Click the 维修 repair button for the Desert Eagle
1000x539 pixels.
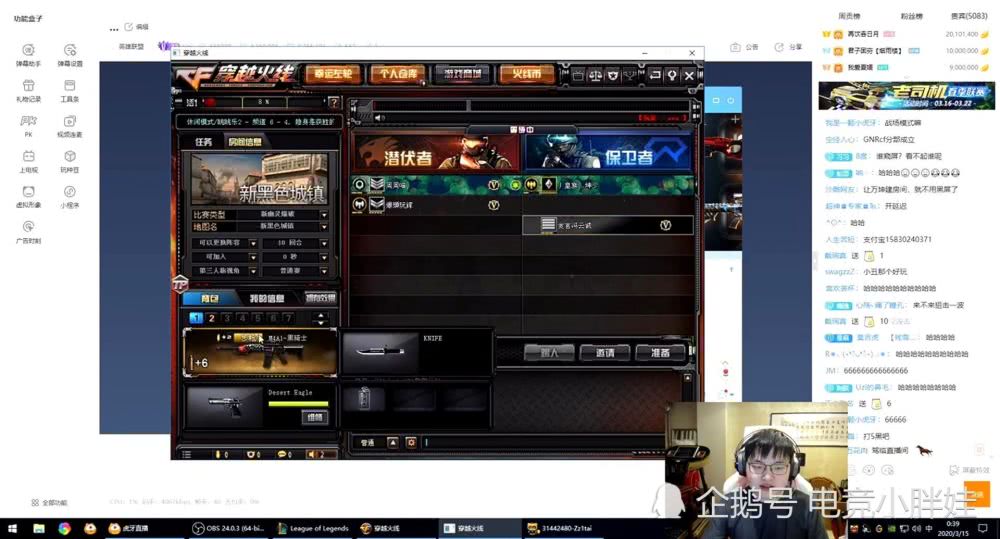point(314,417)
